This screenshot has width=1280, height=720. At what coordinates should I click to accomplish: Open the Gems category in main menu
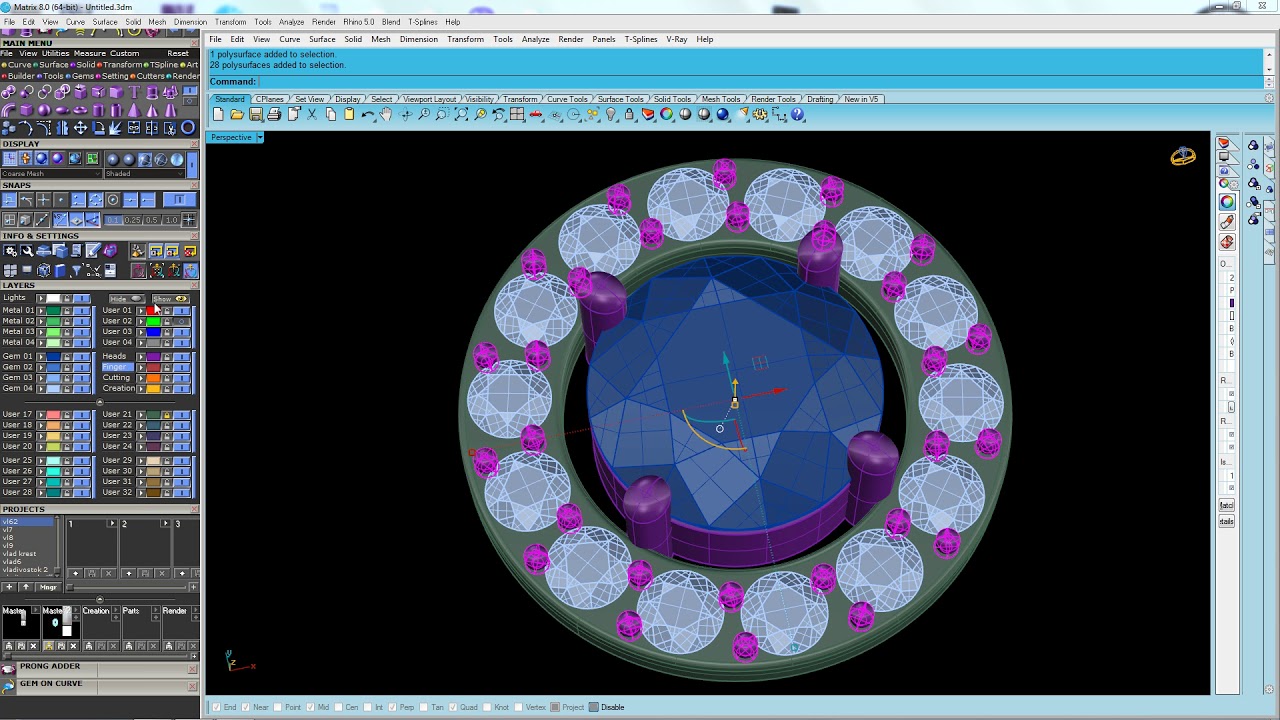[x=82, y=76]
